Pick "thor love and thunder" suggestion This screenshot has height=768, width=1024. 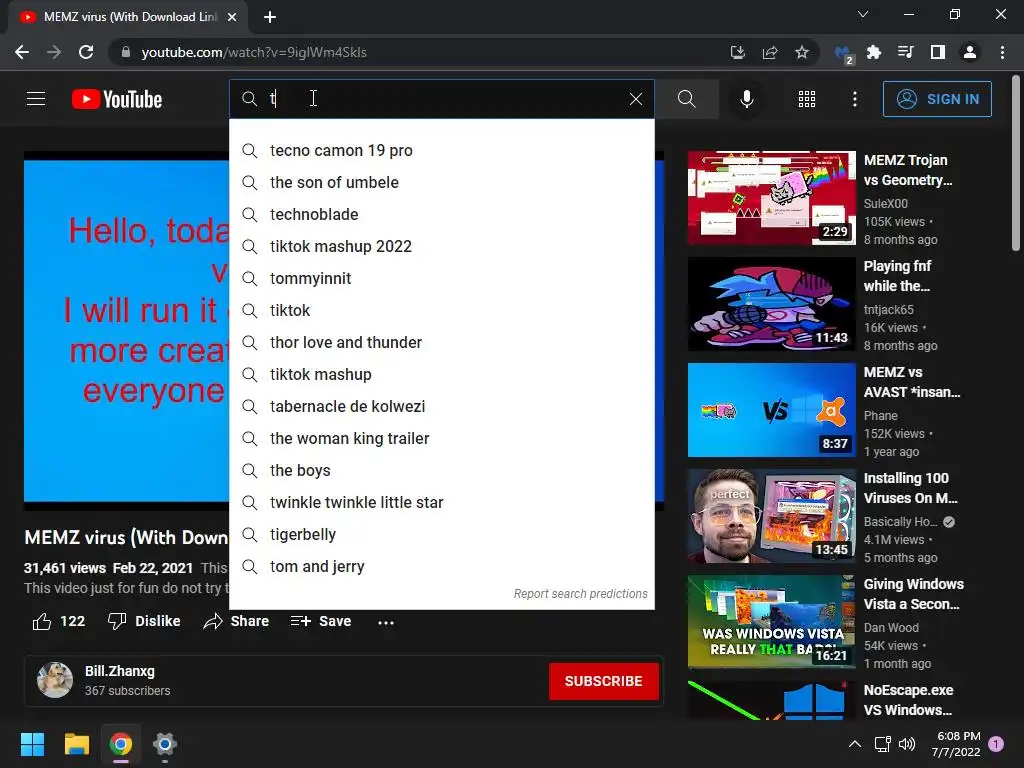click(442, 342)
